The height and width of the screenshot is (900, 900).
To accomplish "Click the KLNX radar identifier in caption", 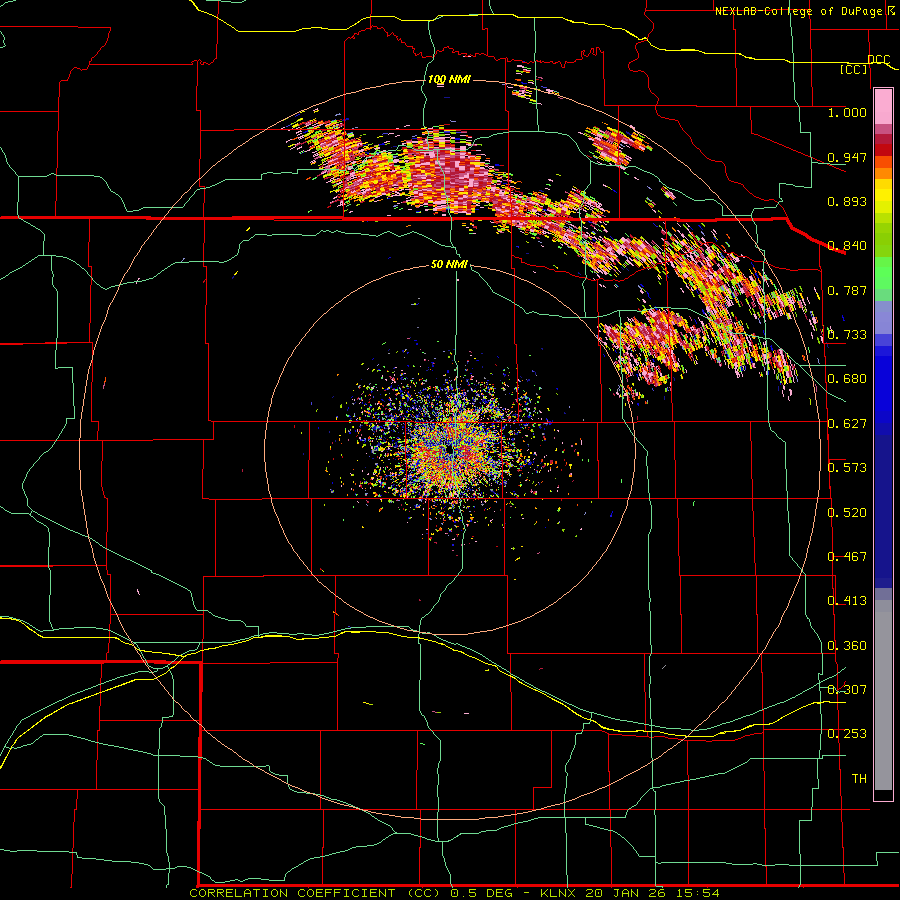I will 557,893.
